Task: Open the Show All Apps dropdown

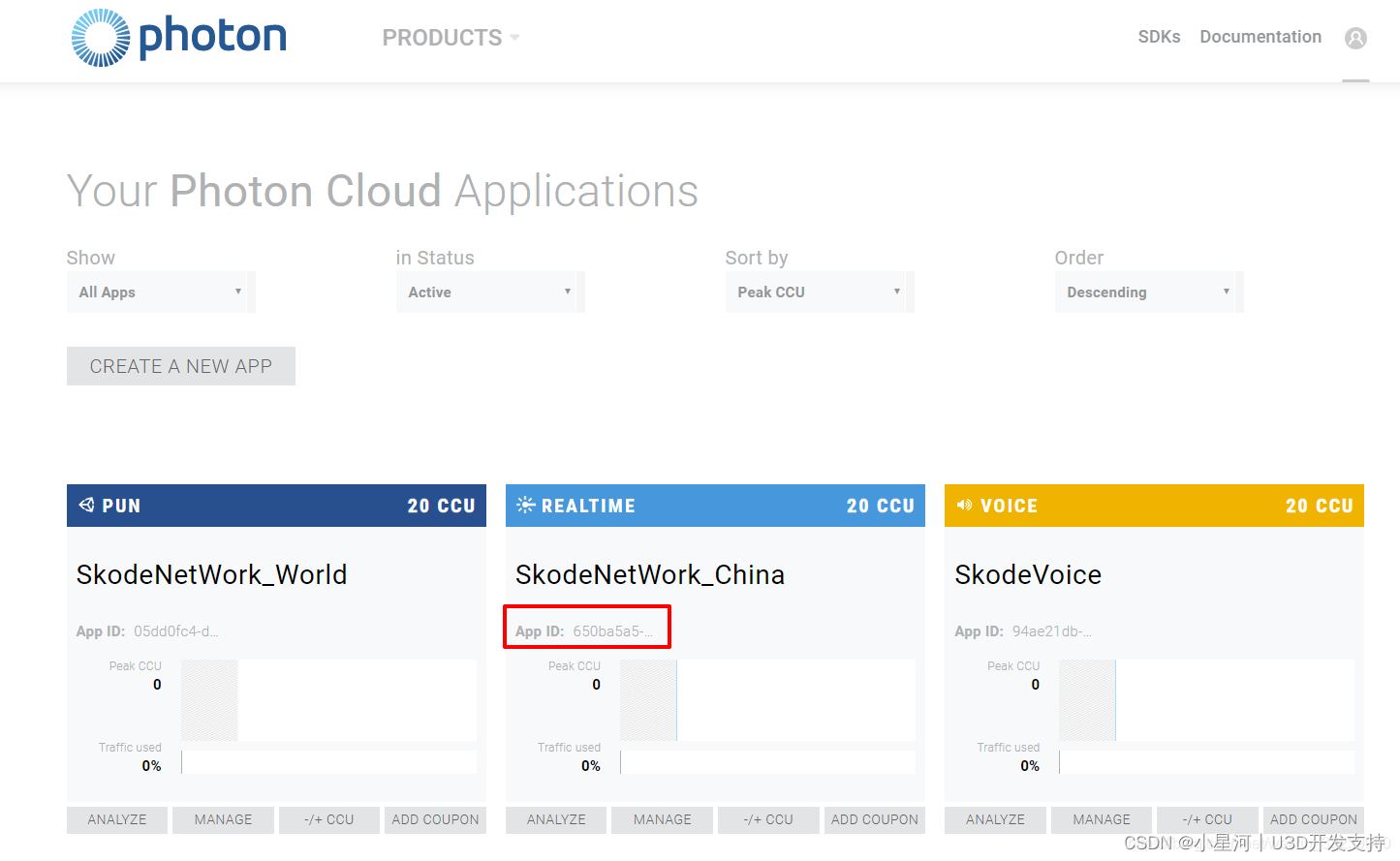Action: (x=161, y=292)
